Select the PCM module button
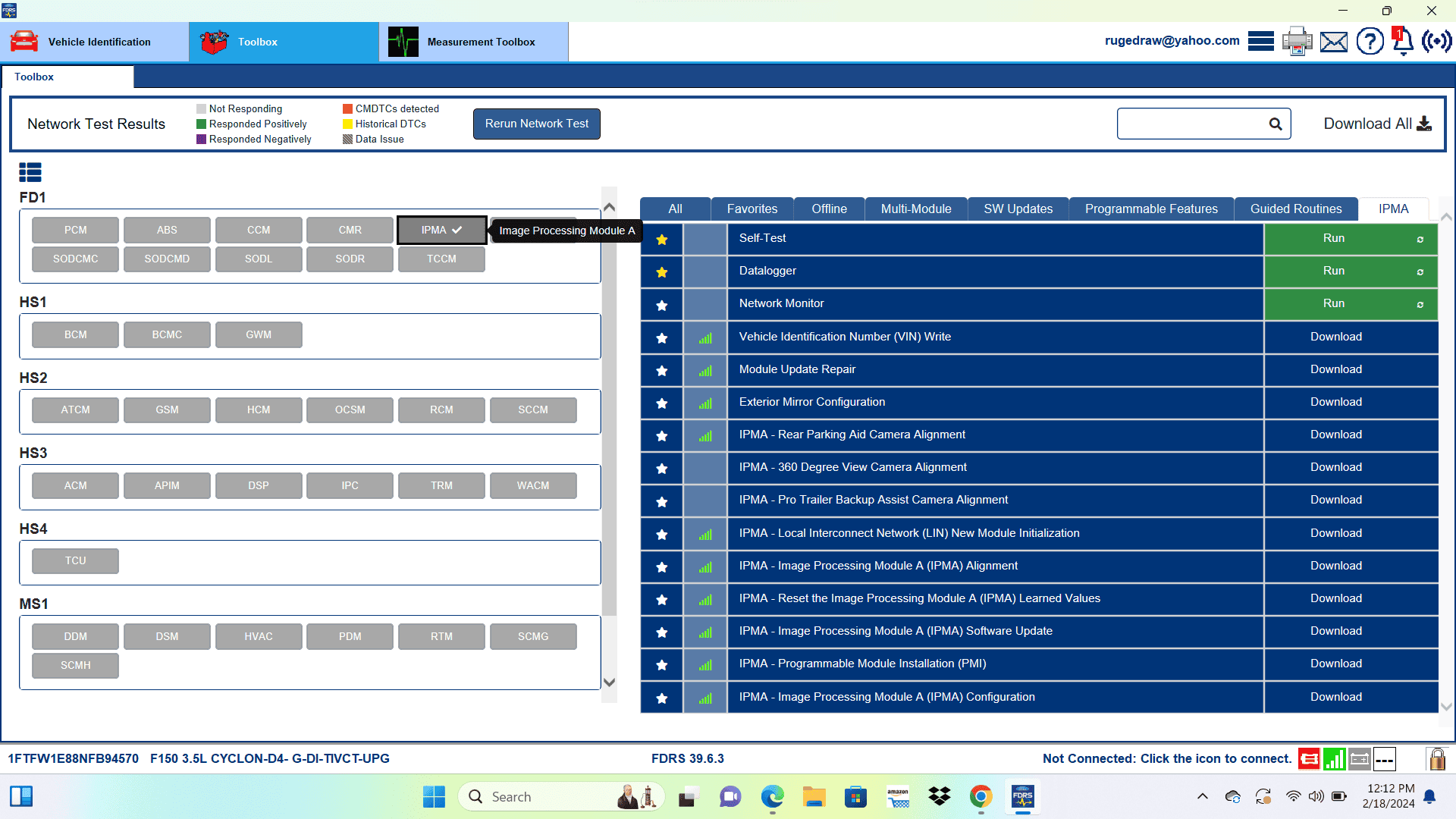This screenshot has width=1456, height=819. (x=75, y=230)
